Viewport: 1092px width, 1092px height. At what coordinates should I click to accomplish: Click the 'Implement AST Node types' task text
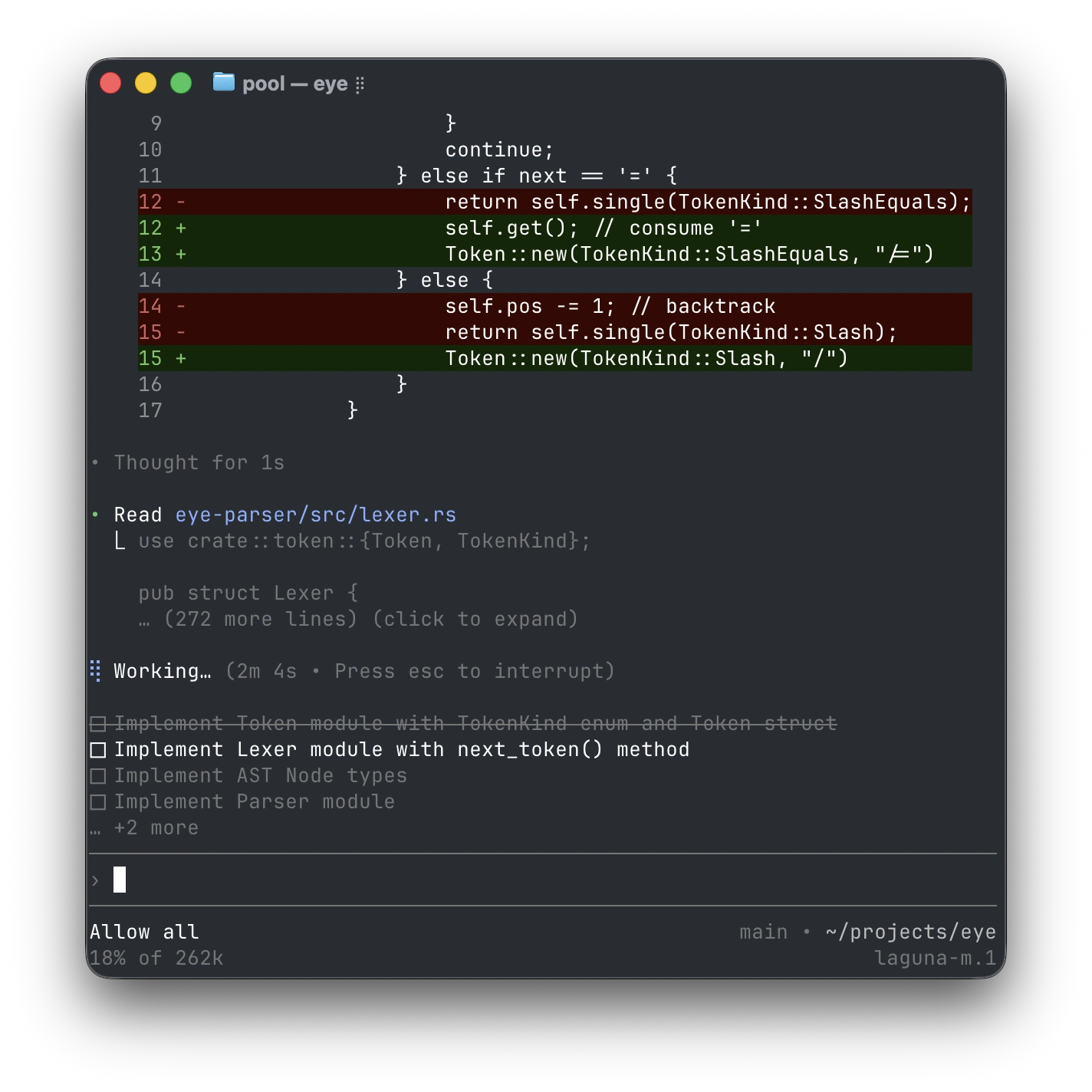click(261, 776)
